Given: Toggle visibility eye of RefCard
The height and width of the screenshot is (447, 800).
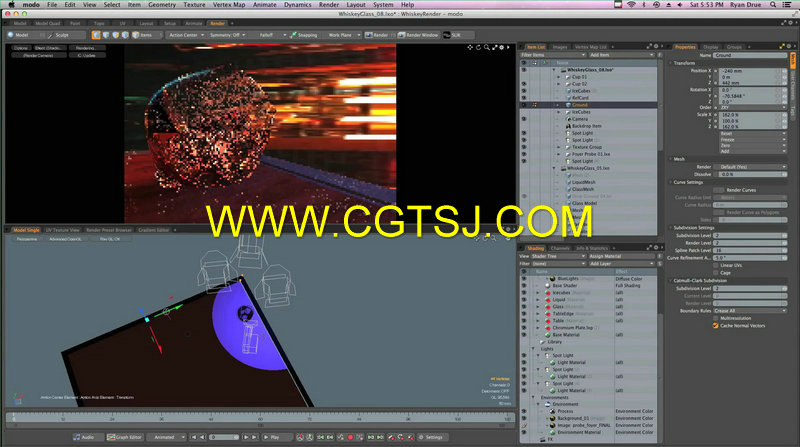Looking at the screenshot, I should tap(523, 97).
